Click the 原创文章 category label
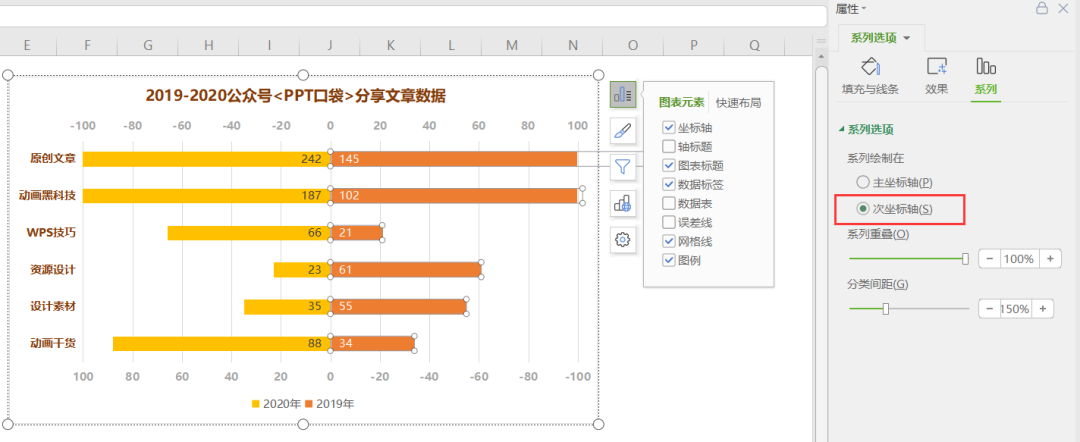 point(52,158)
